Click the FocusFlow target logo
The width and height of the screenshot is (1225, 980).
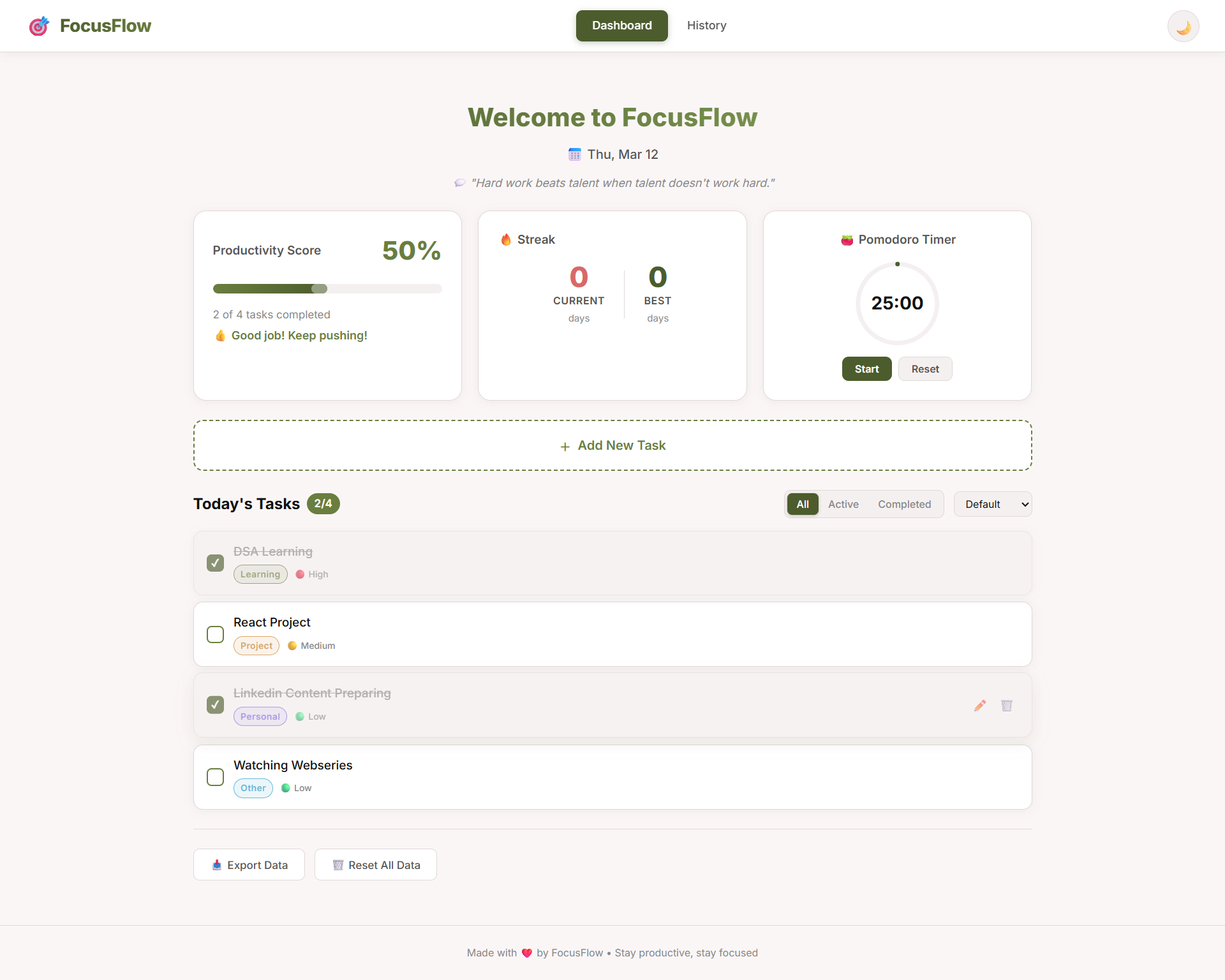click(39, 26)
